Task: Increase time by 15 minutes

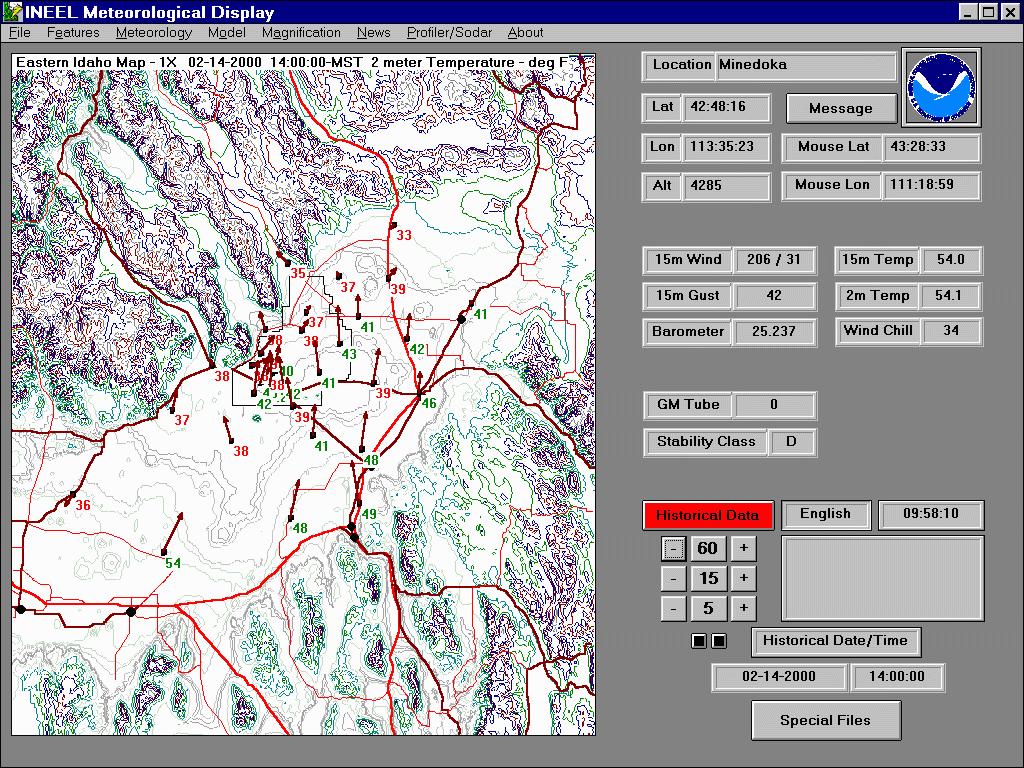Action: (743, 579)
